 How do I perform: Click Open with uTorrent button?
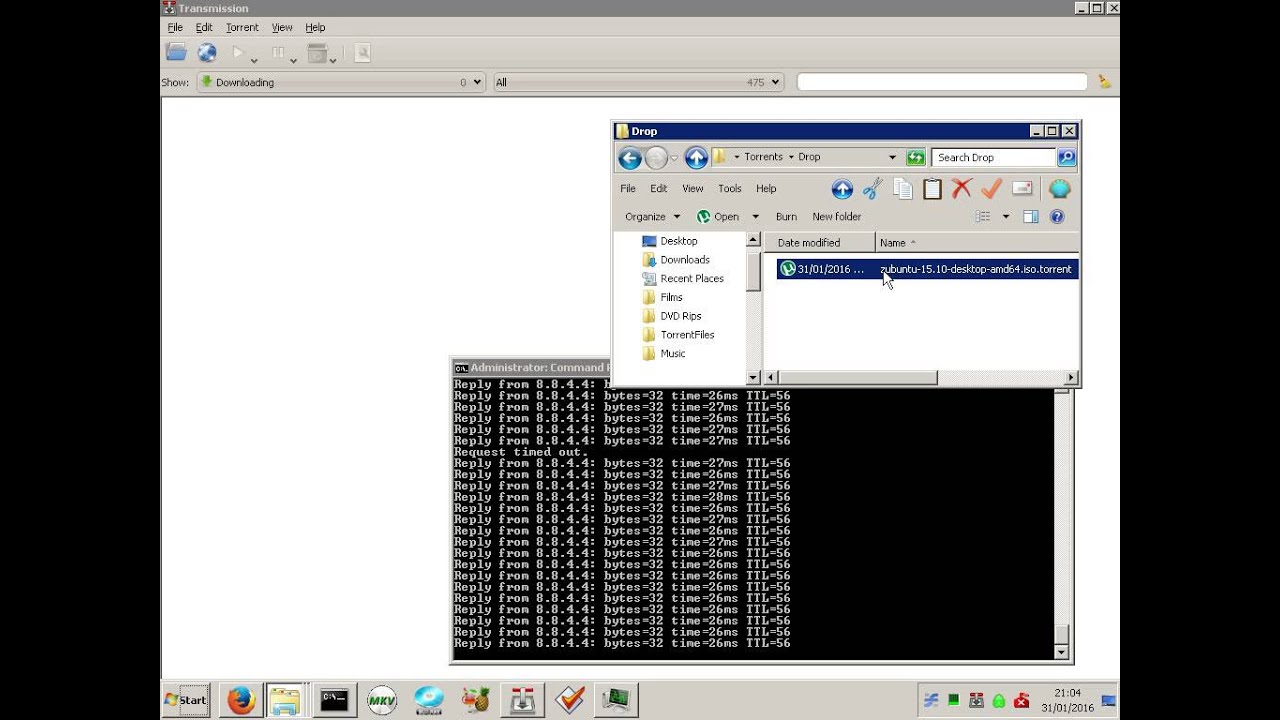(717, 216)
